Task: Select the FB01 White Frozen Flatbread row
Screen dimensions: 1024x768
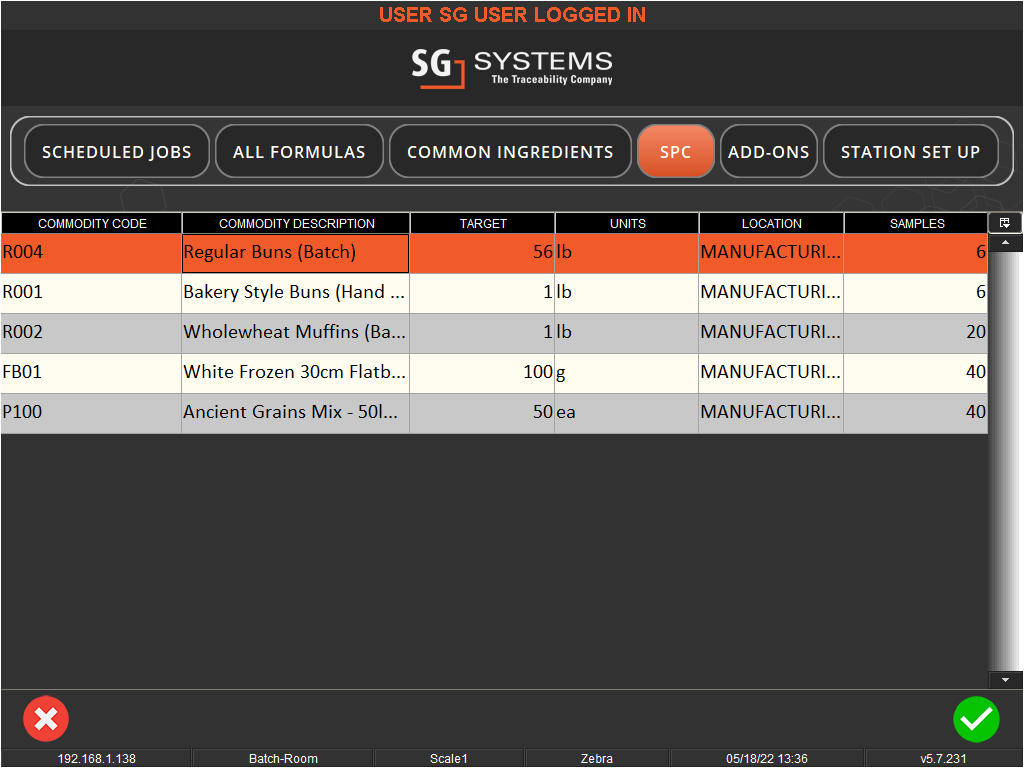Action: pos(295,372)
